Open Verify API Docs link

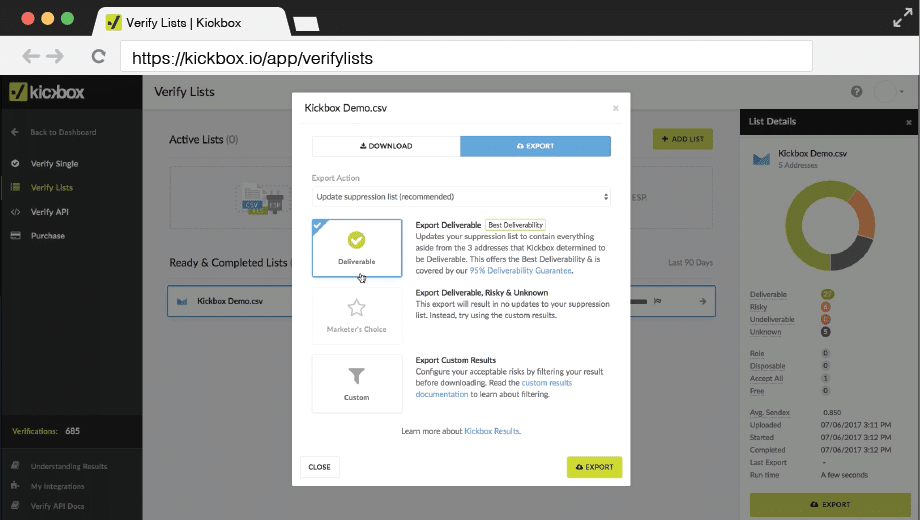[x=58, y=506]
